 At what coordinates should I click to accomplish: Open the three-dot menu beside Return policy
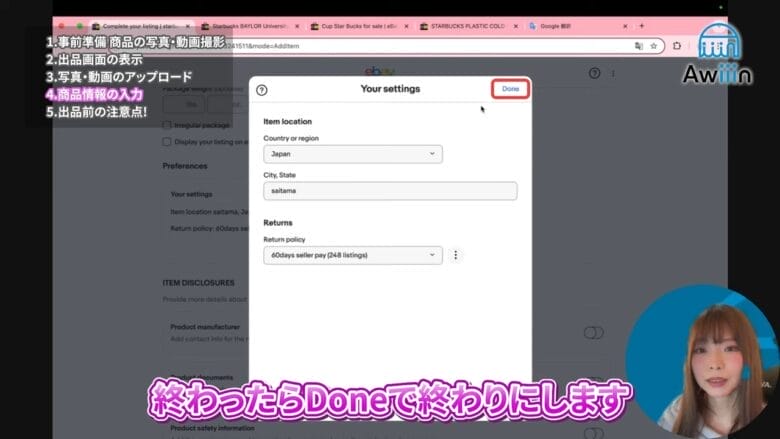[x=455, y=255]
